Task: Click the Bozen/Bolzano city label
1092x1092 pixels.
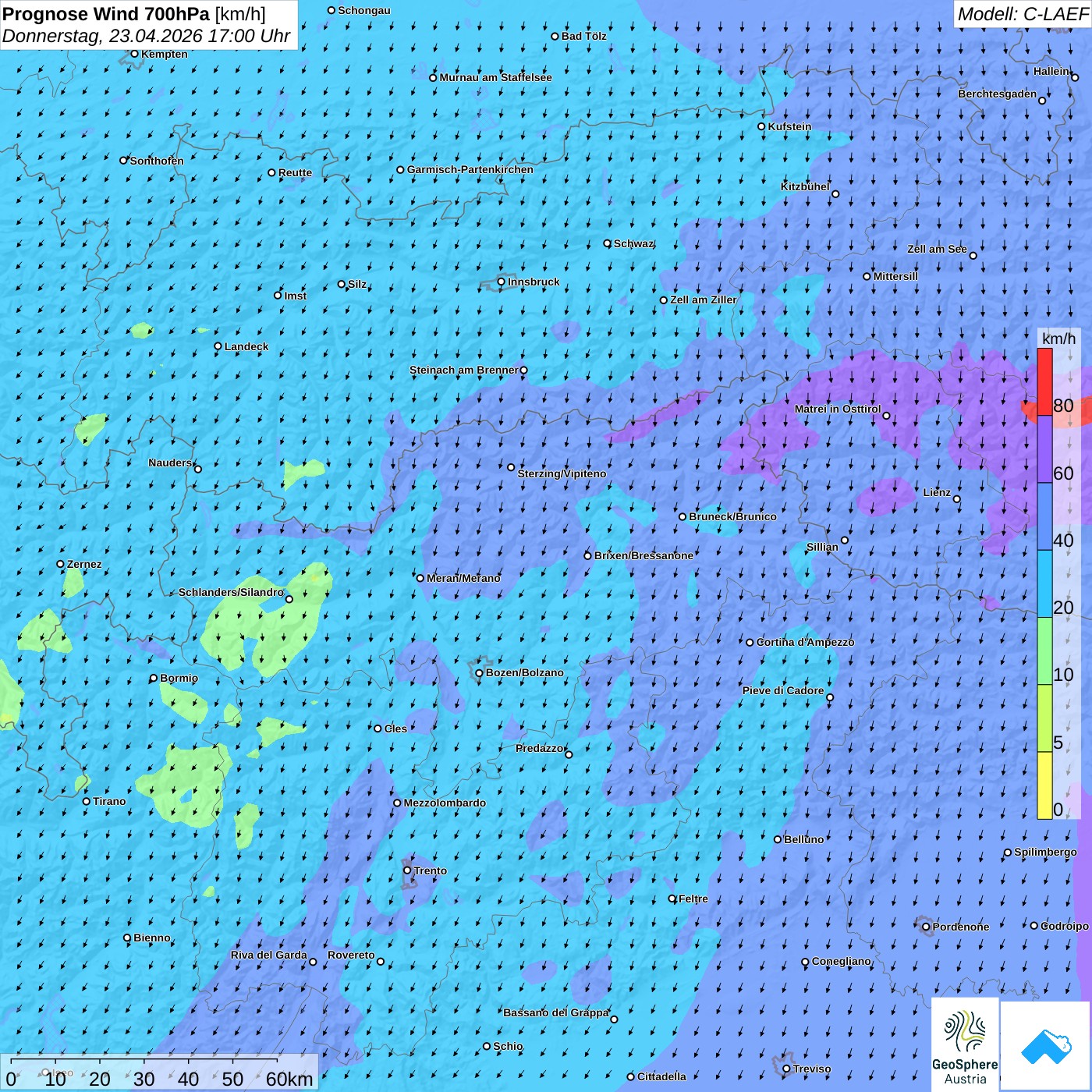Action: (524, 672)
